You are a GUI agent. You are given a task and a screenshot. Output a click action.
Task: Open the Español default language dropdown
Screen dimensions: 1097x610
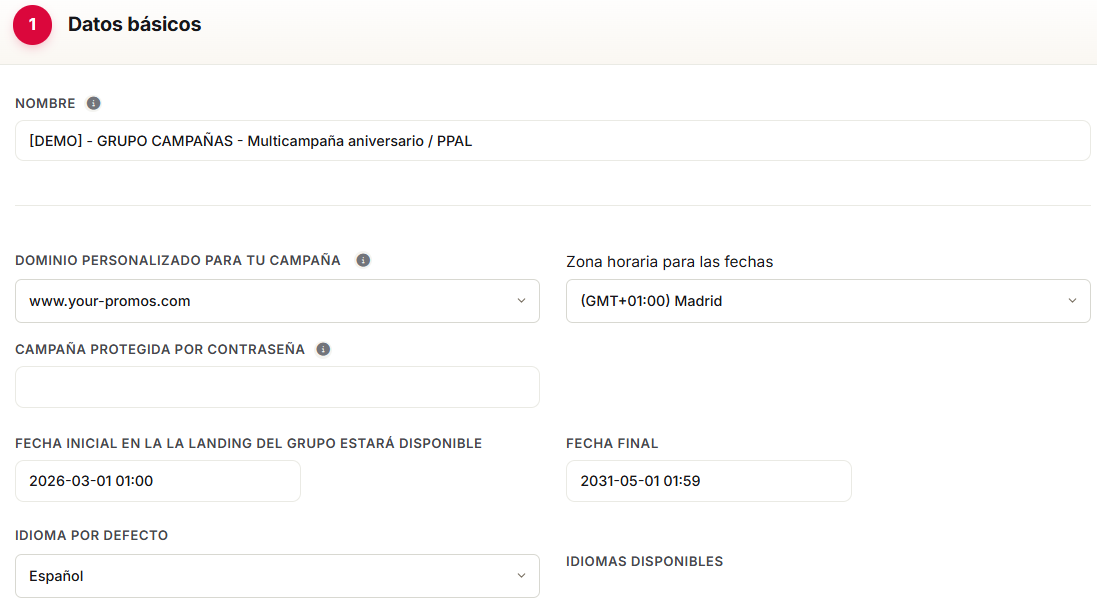[x=277, y=576]
